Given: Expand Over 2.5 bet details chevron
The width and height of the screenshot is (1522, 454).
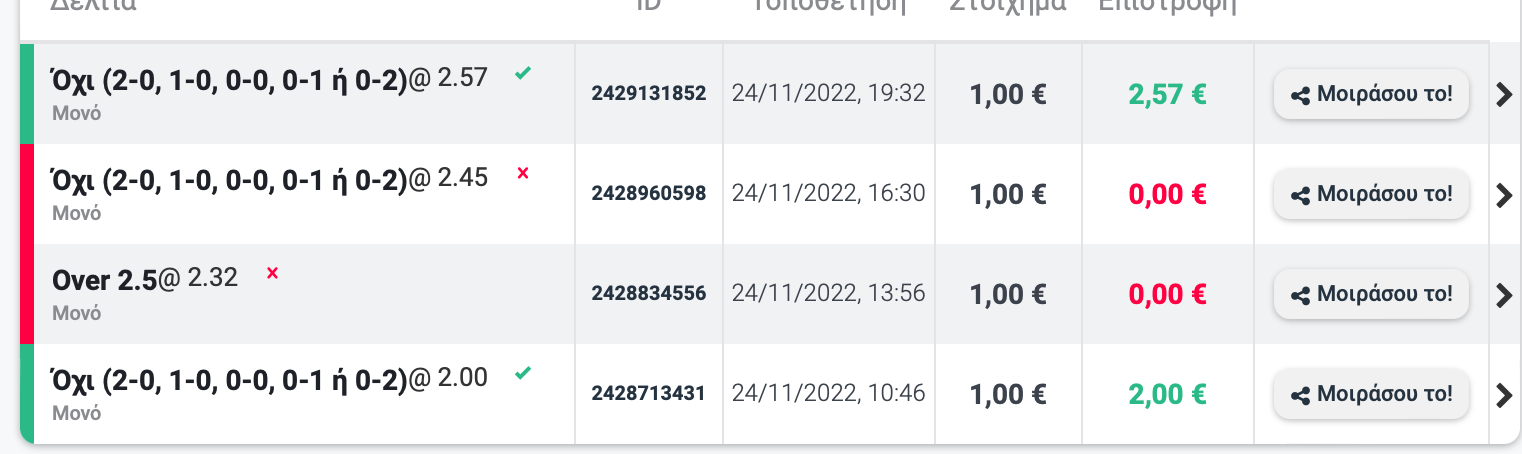Looking at the screenshot, I should [1504, 295].
